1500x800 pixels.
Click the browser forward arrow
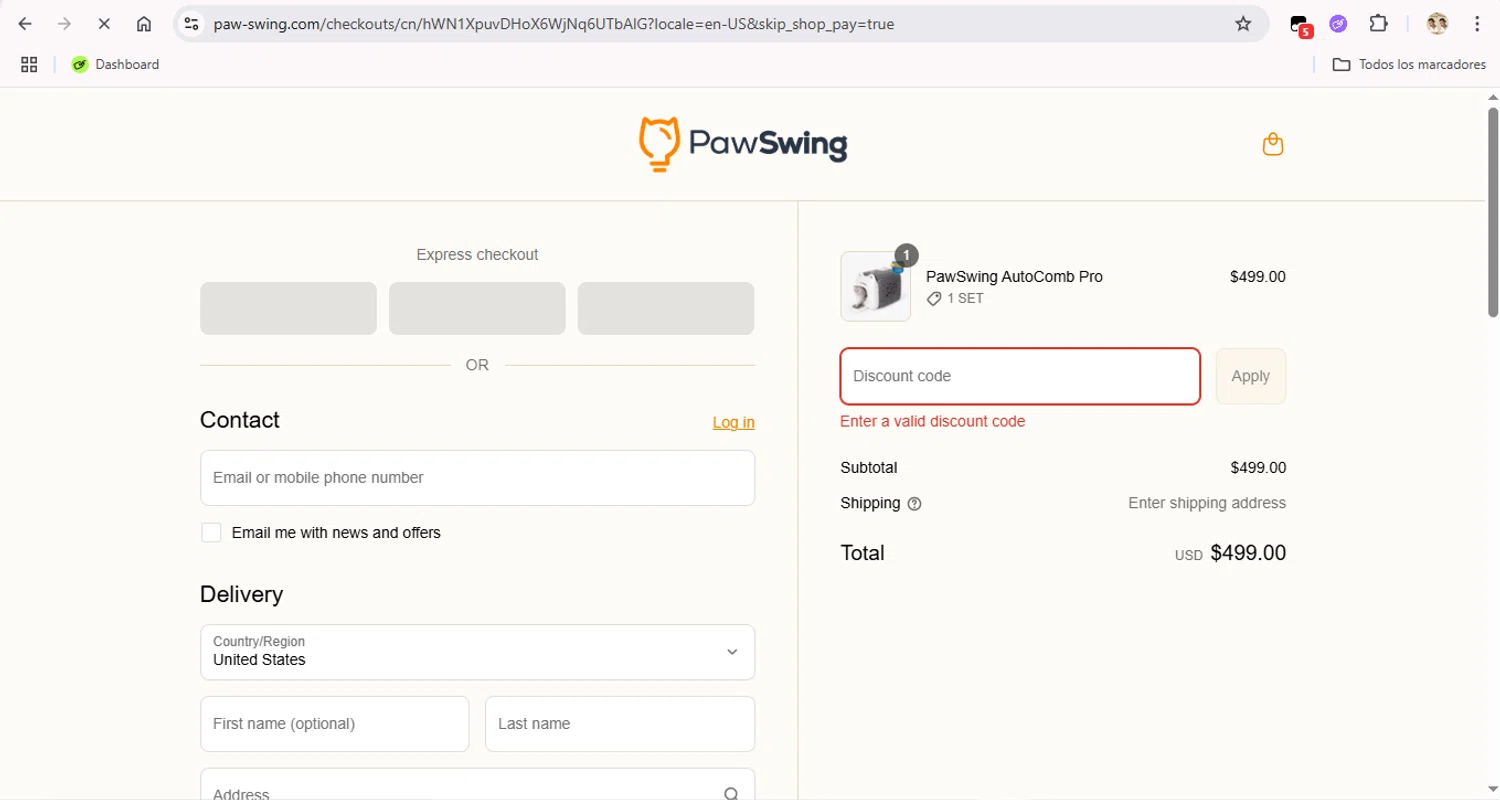(x=65, y=24)
